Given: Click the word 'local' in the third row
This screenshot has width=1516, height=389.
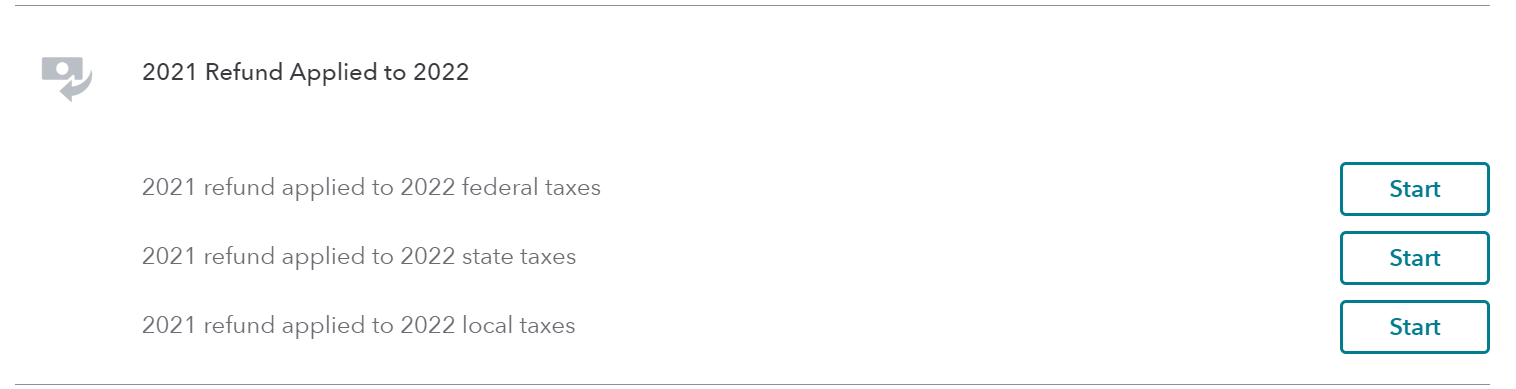Looking at the screenshot, I should pos(486,326).
